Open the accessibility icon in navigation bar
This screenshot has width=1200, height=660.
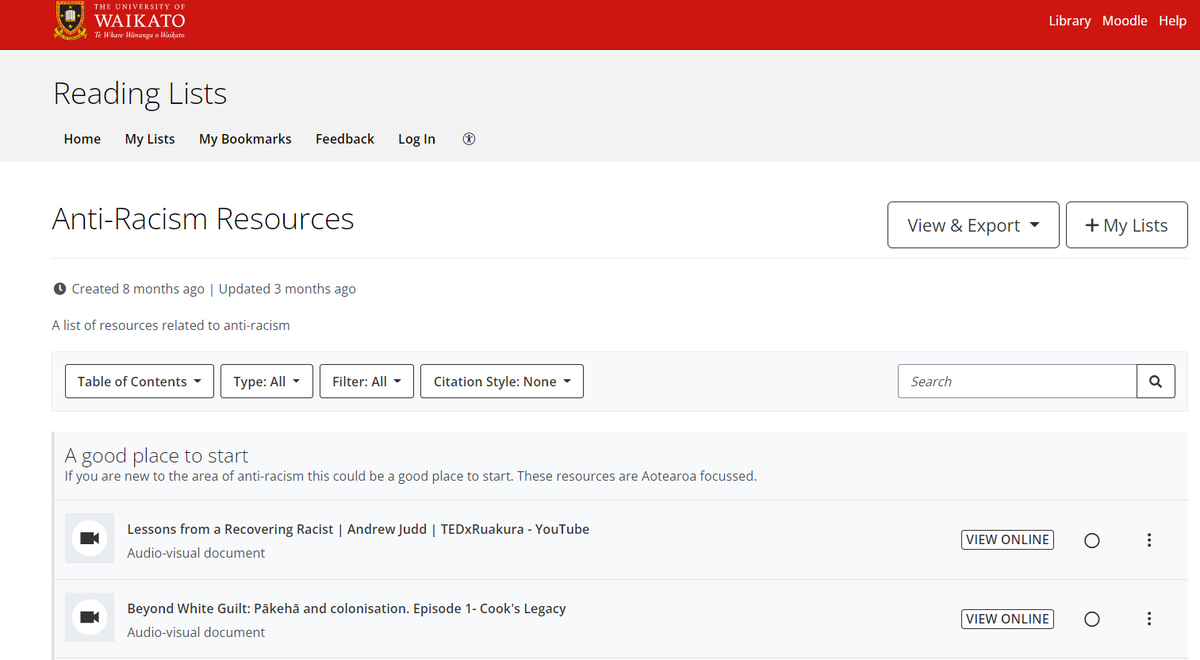click(469, 139)
